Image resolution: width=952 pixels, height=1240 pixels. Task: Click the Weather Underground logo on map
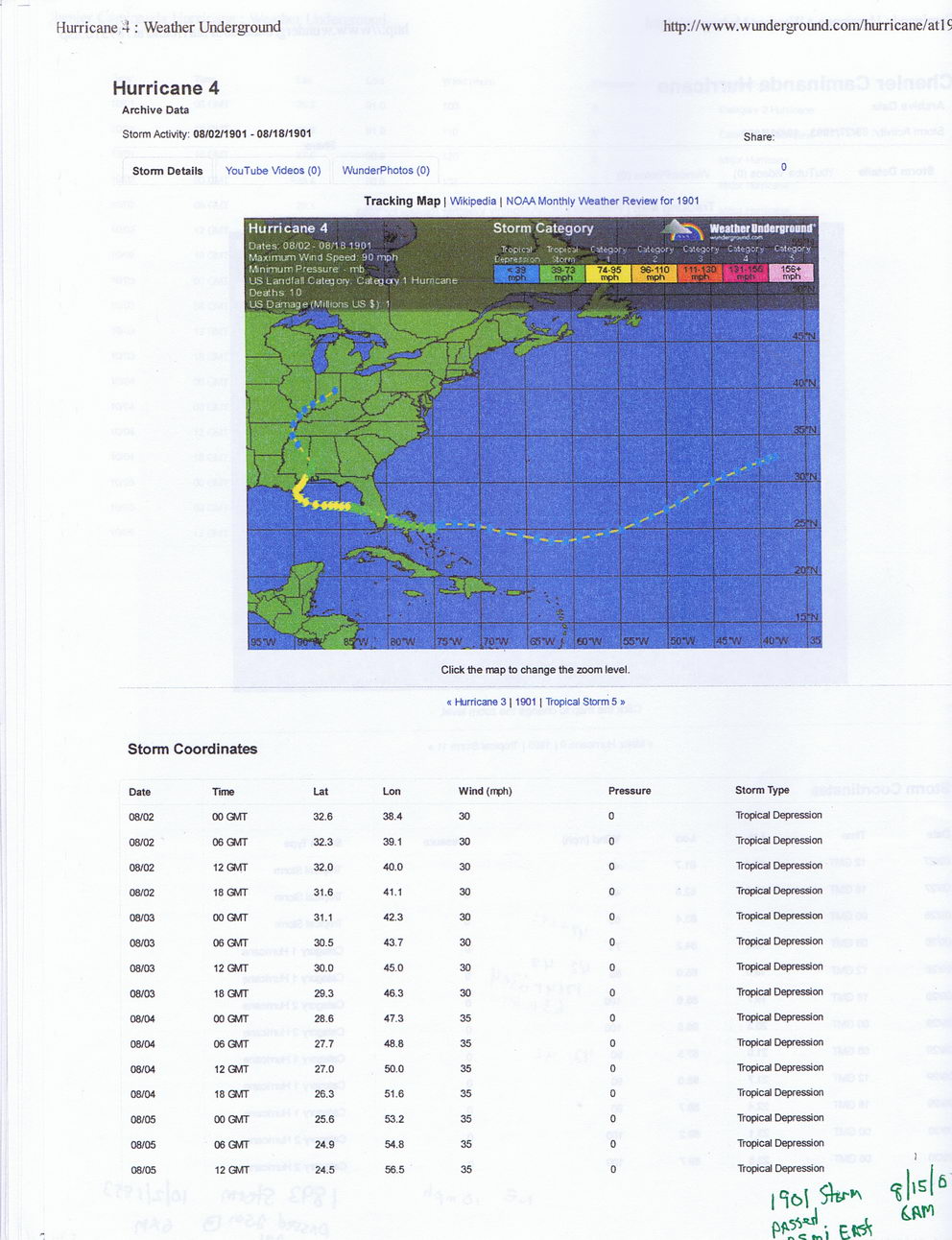pos(738,230)
